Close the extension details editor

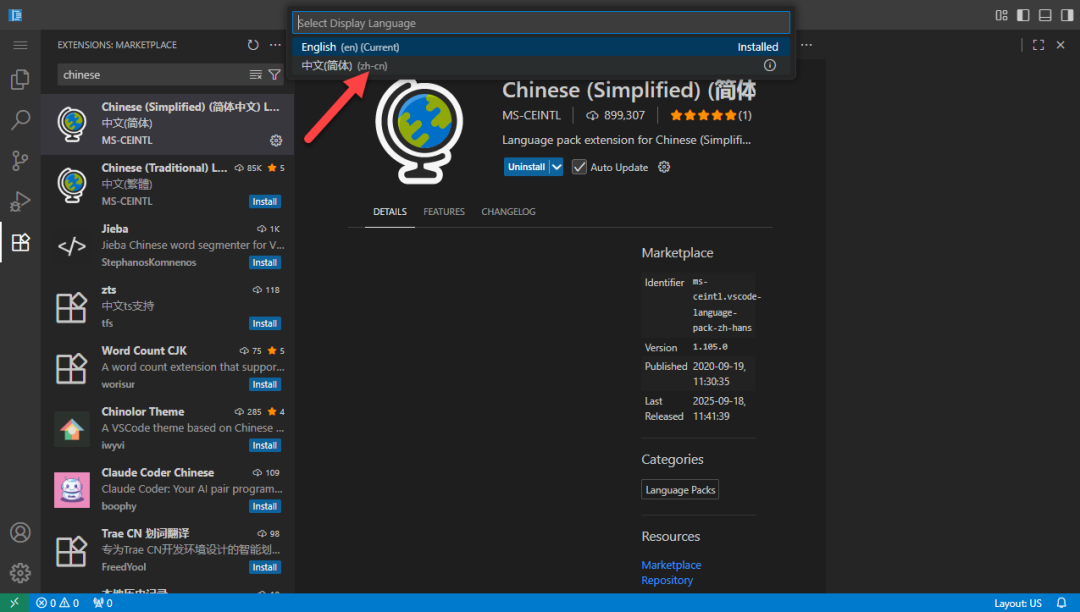pyautogui.click(x=1061, y=45)
